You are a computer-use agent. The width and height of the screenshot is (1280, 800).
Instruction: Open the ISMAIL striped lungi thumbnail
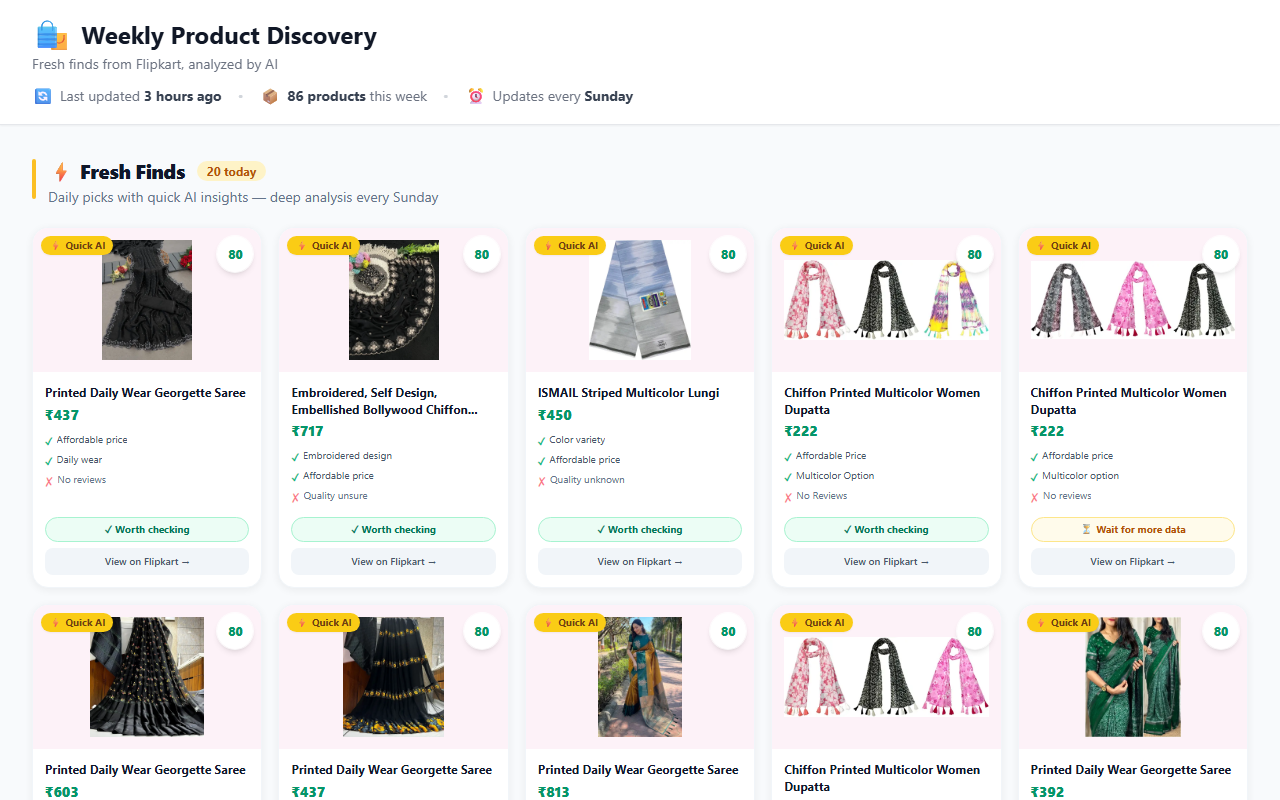tap(640, 300)
